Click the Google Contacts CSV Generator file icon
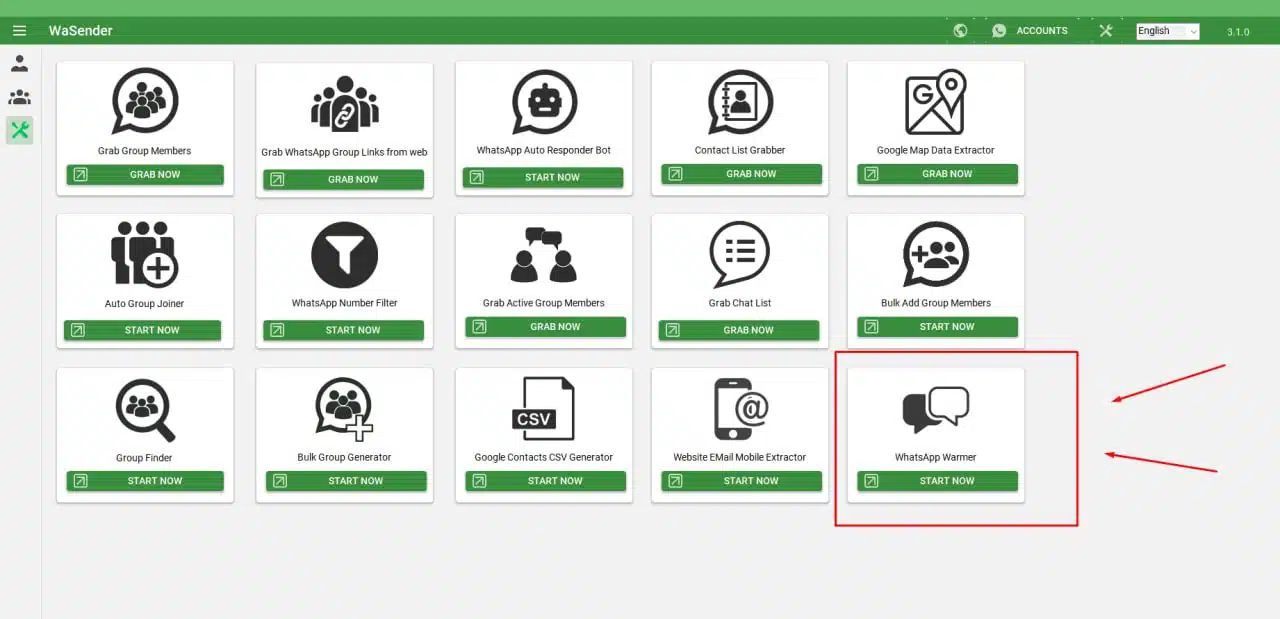1280x619 pixels. [x=543, y=408]
